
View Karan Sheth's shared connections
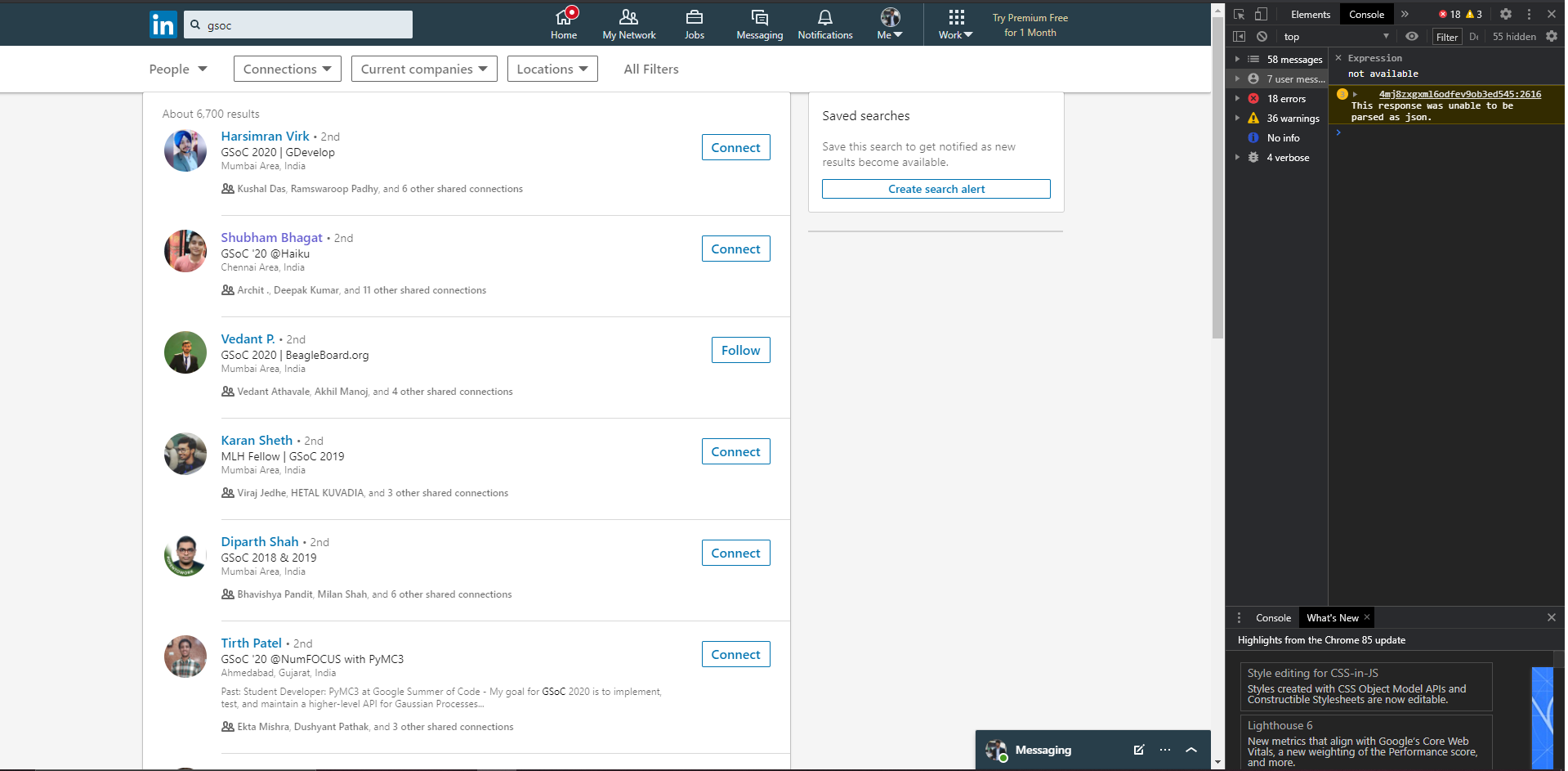pos(365,493)
